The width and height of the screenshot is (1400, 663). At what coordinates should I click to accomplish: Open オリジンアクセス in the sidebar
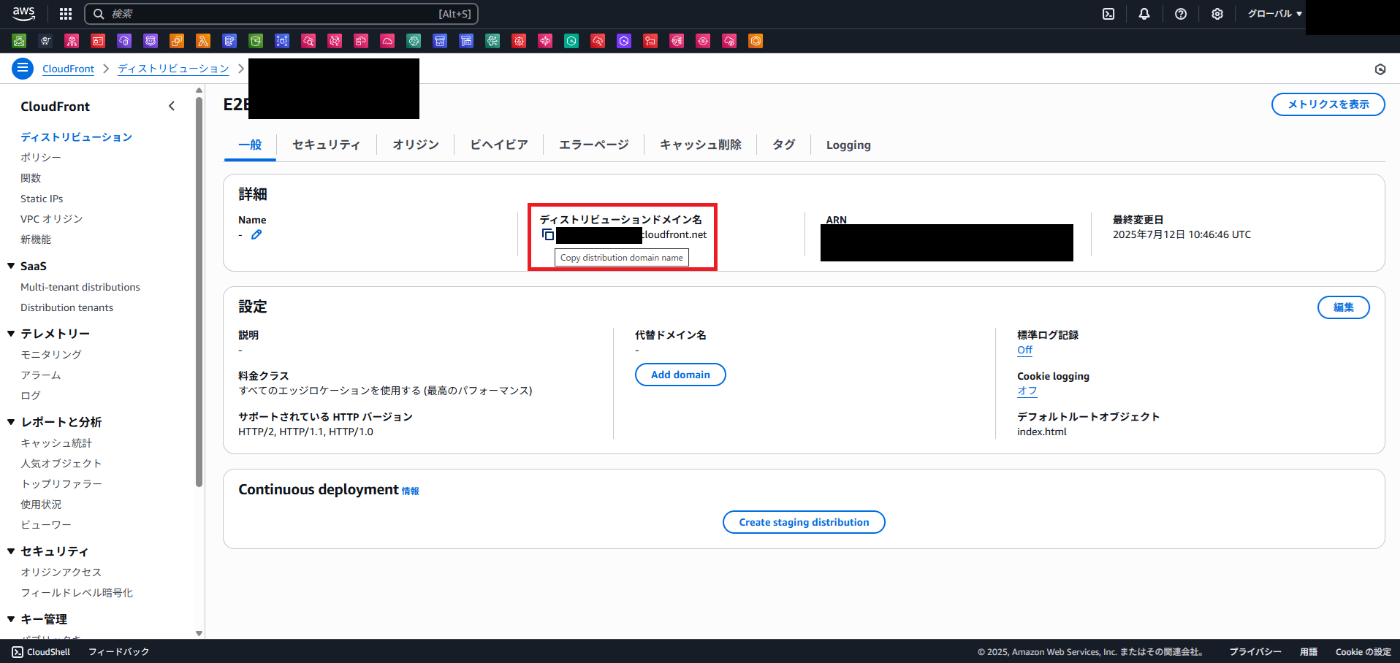pos(61,572)
